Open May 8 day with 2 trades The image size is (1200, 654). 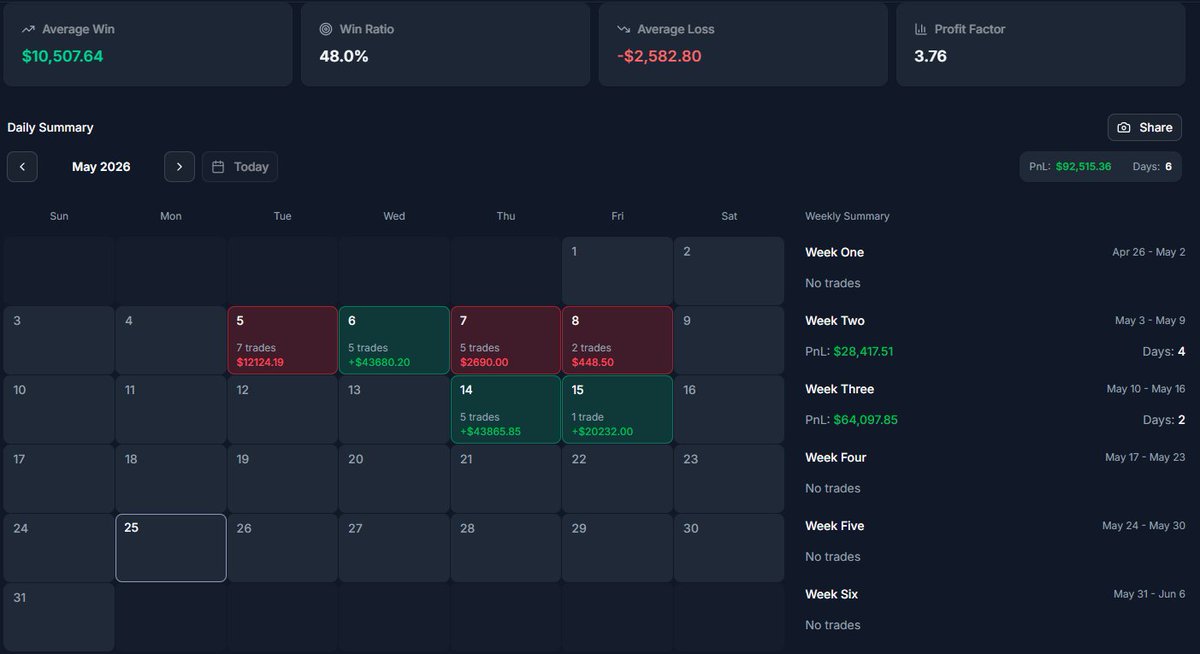(617, 340)
